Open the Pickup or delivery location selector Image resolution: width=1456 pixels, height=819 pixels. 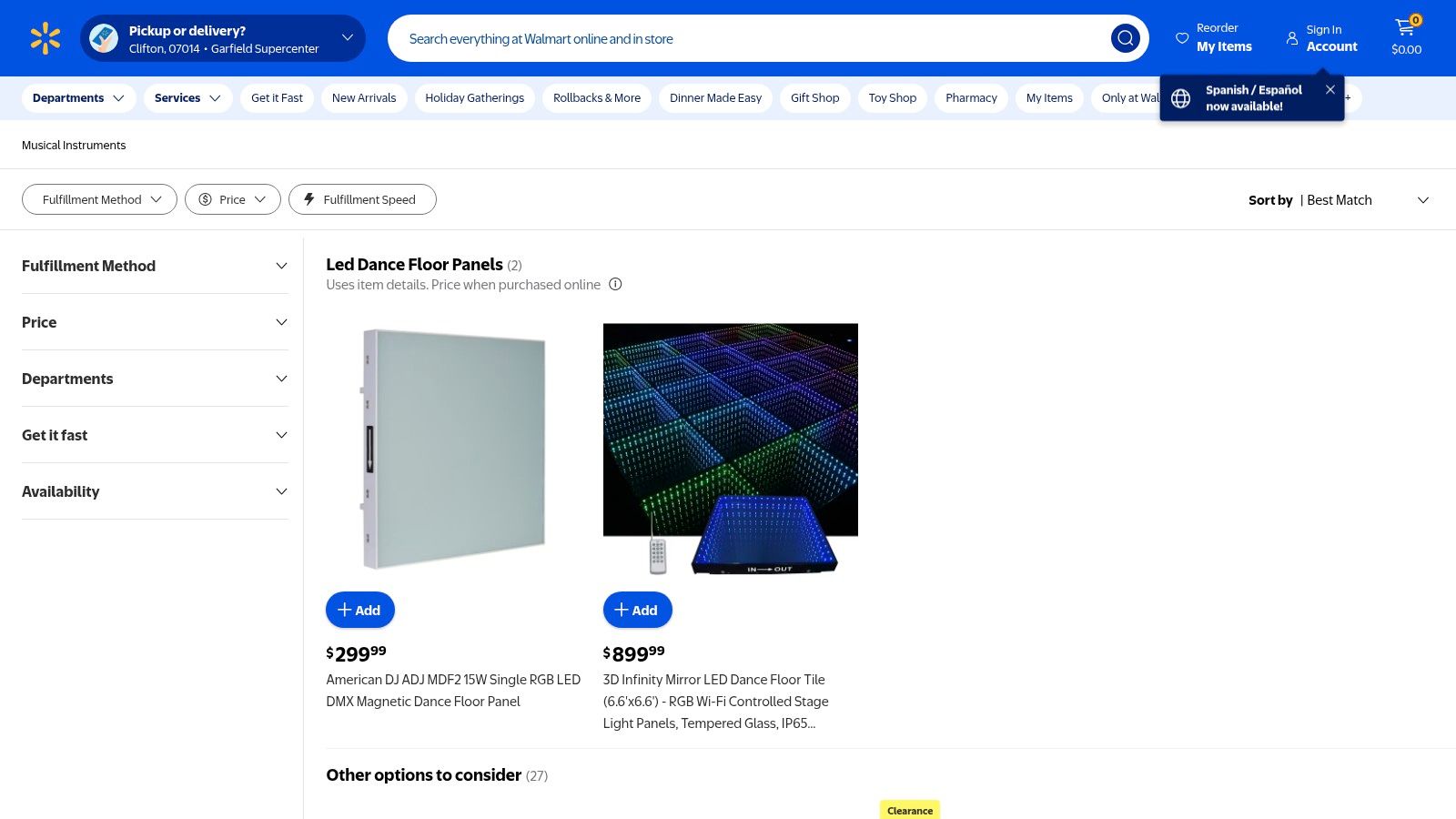click(x=222, y=37)
